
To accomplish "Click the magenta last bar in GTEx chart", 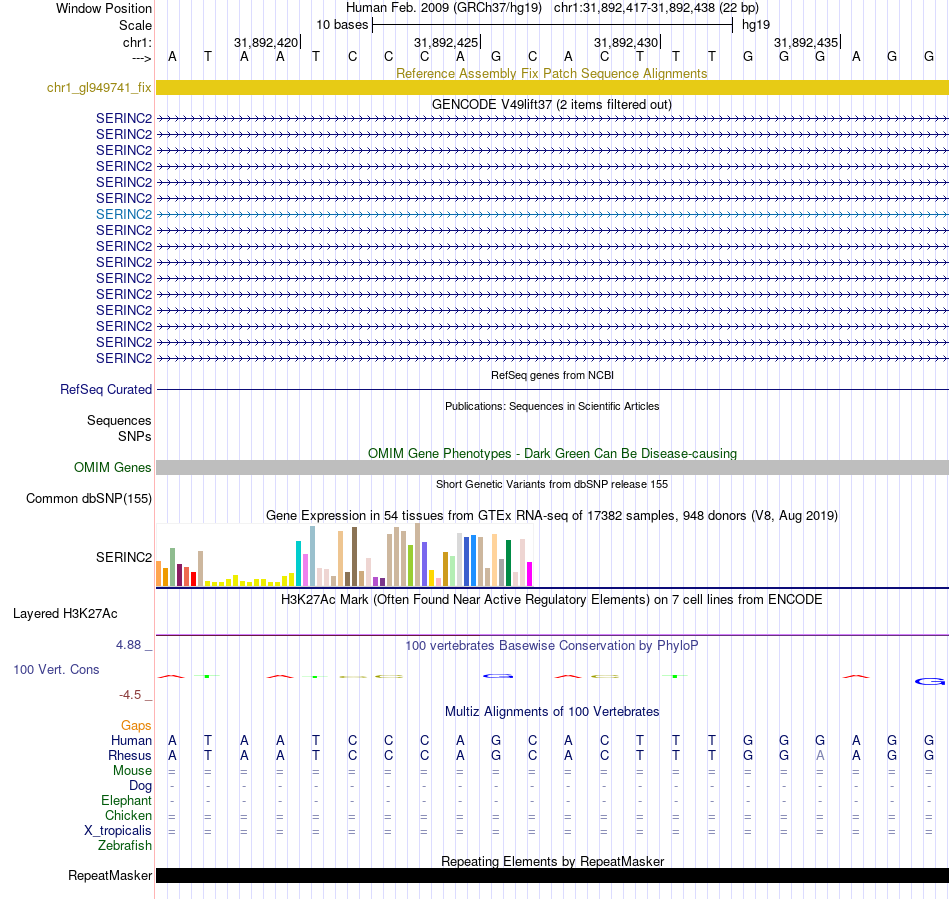I will [529, 574].
